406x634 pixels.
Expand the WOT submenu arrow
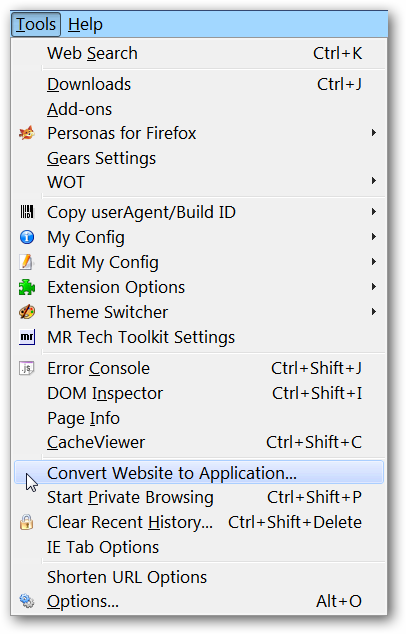pos(374,181)
